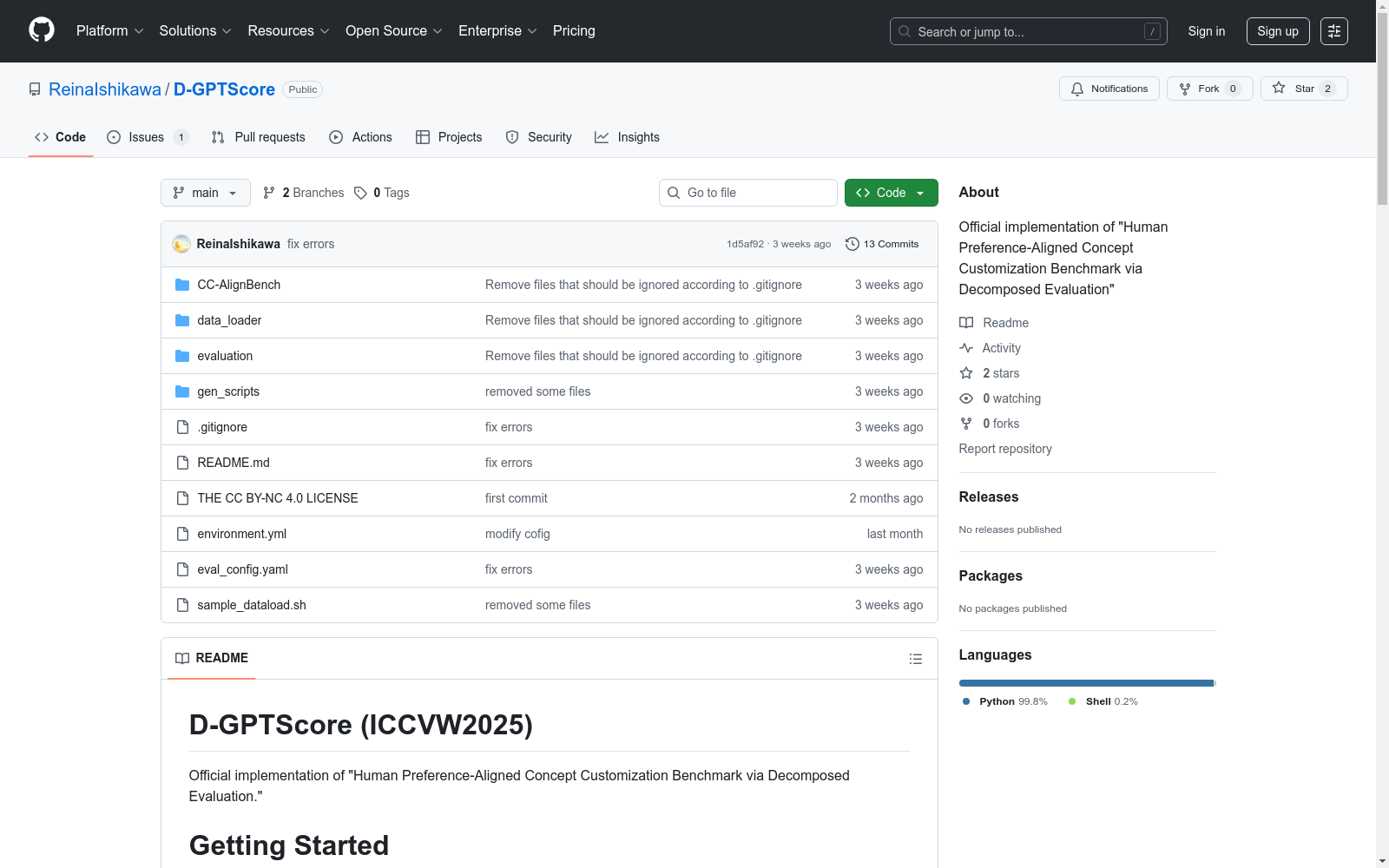
Task: Click the Activity pulse icon
Action: click(966, 348)
